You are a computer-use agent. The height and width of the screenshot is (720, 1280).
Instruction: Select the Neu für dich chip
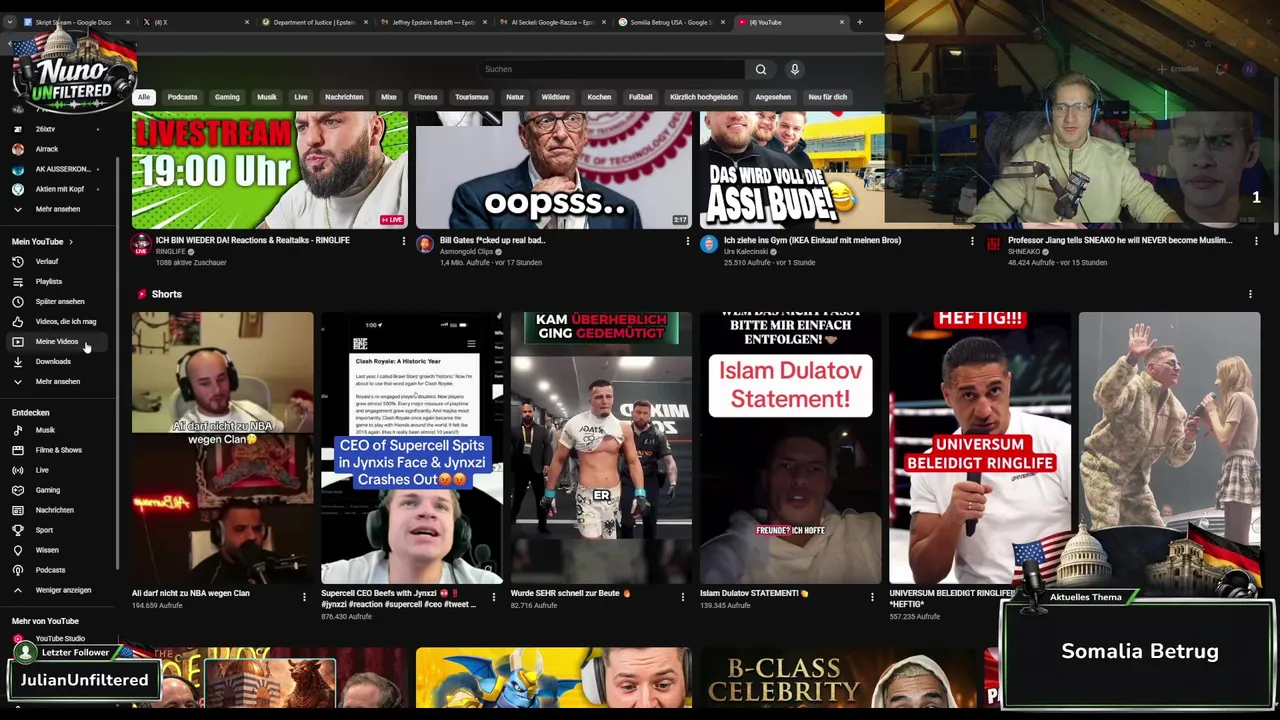click(828, 97)
